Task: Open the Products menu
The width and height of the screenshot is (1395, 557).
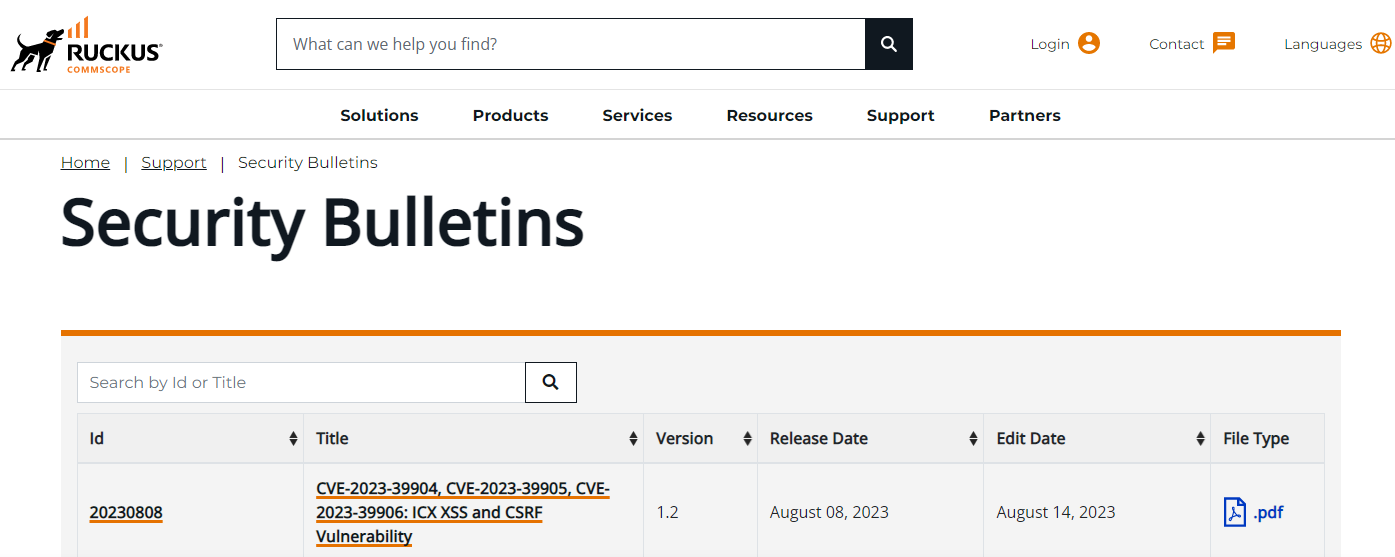Action: tap(510, 115)
